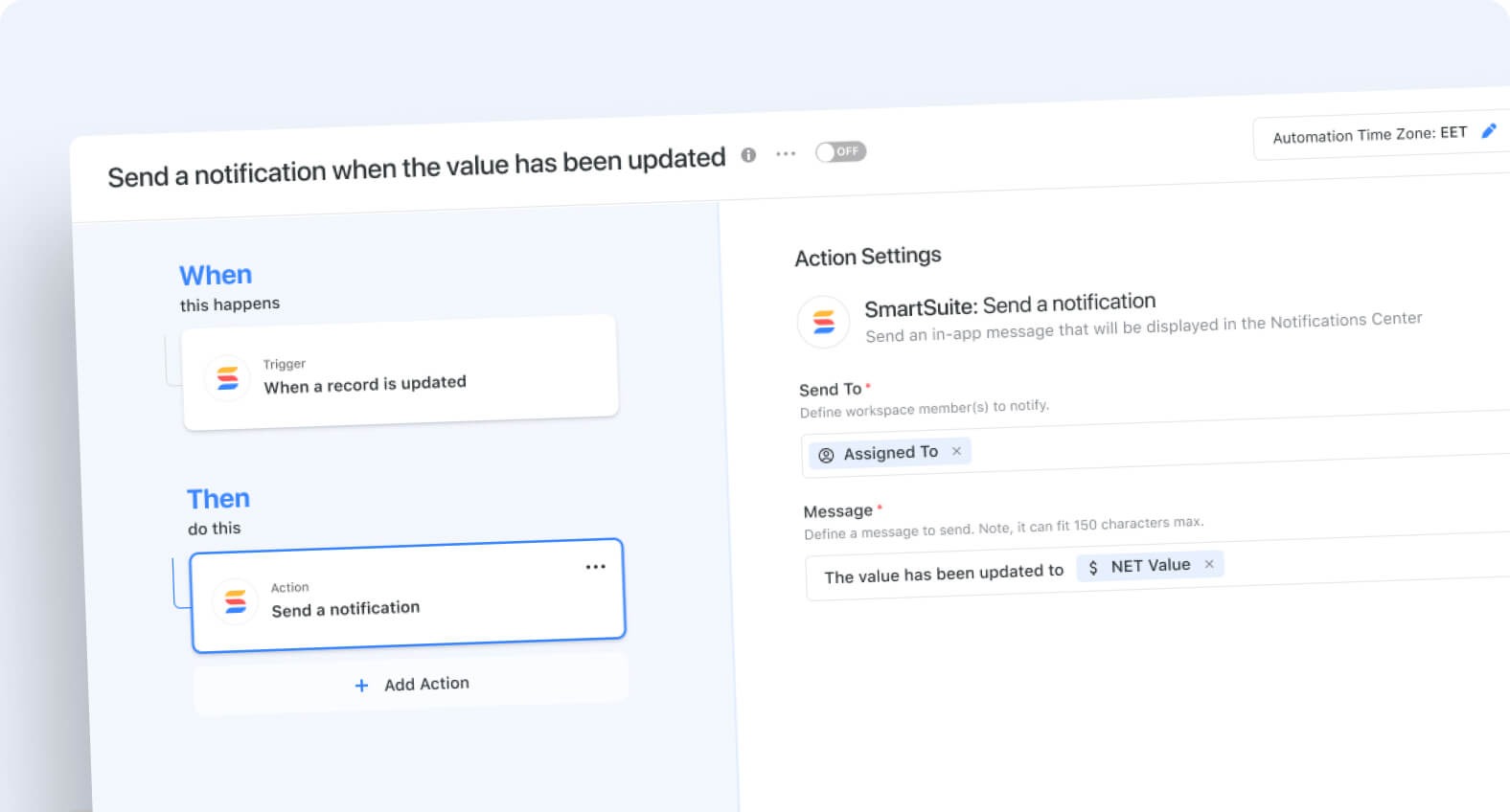Click the 'do this' subtitle

point(215,529)
